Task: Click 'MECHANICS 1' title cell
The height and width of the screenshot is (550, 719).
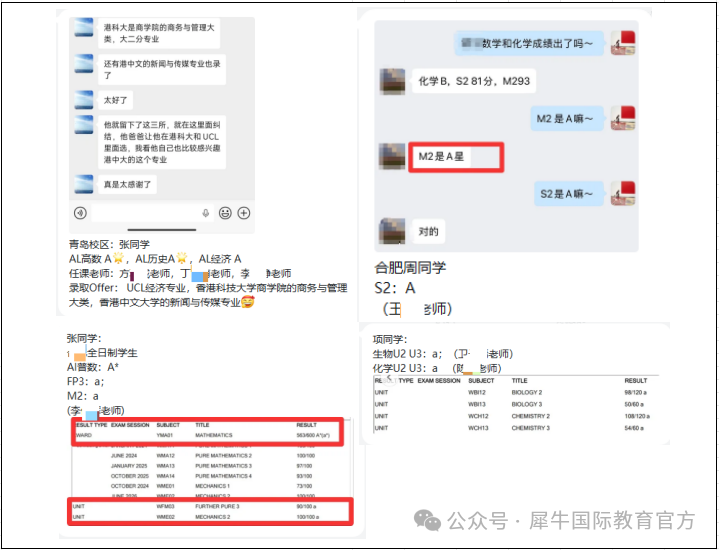Action: (212, 486)
